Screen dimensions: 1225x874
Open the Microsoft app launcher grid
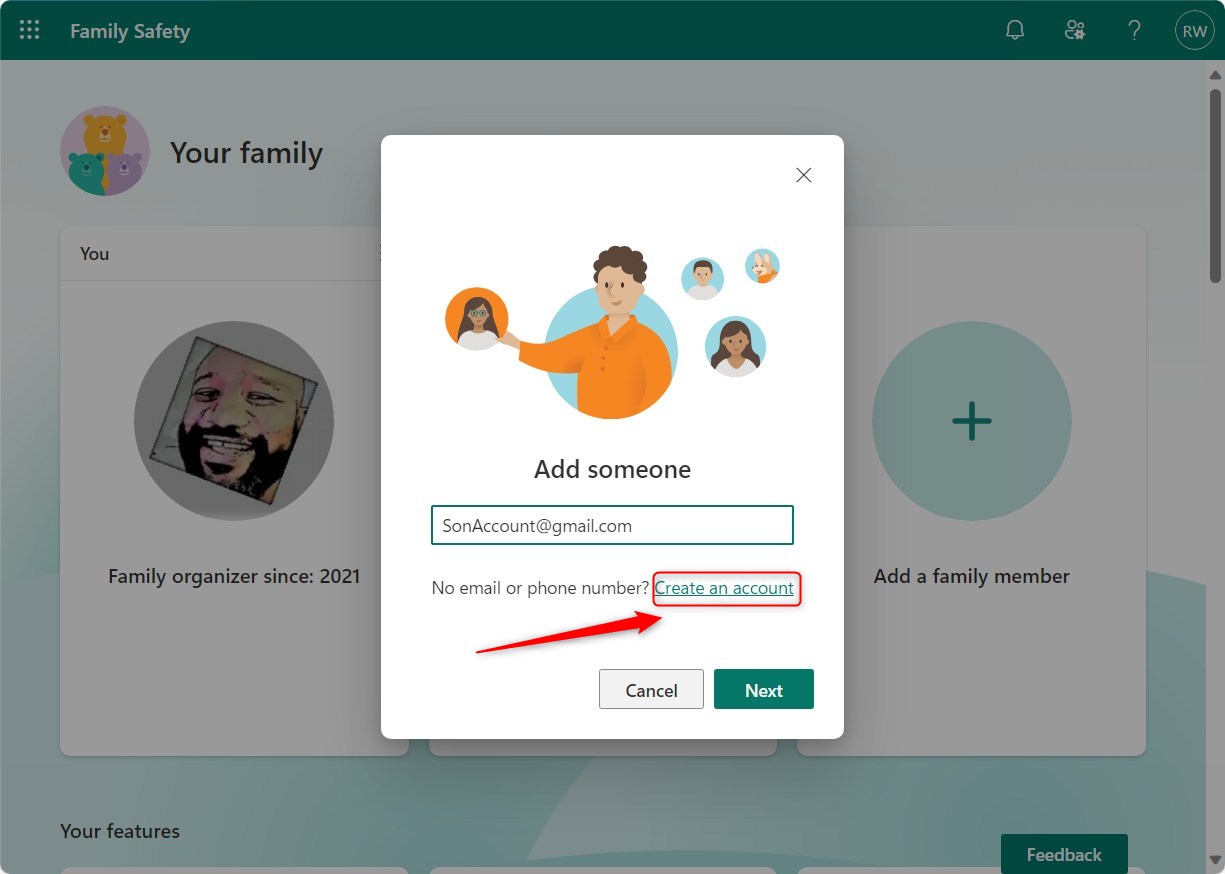point(29,29)
